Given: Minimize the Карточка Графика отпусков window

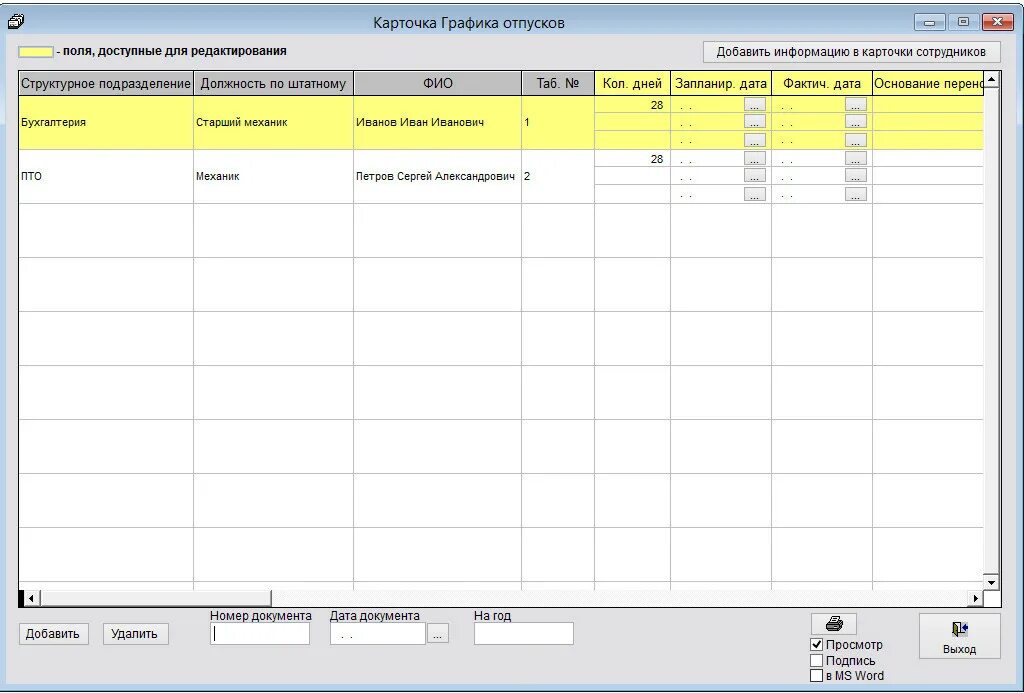Looking at the screenshot, I should click(930, 22).
